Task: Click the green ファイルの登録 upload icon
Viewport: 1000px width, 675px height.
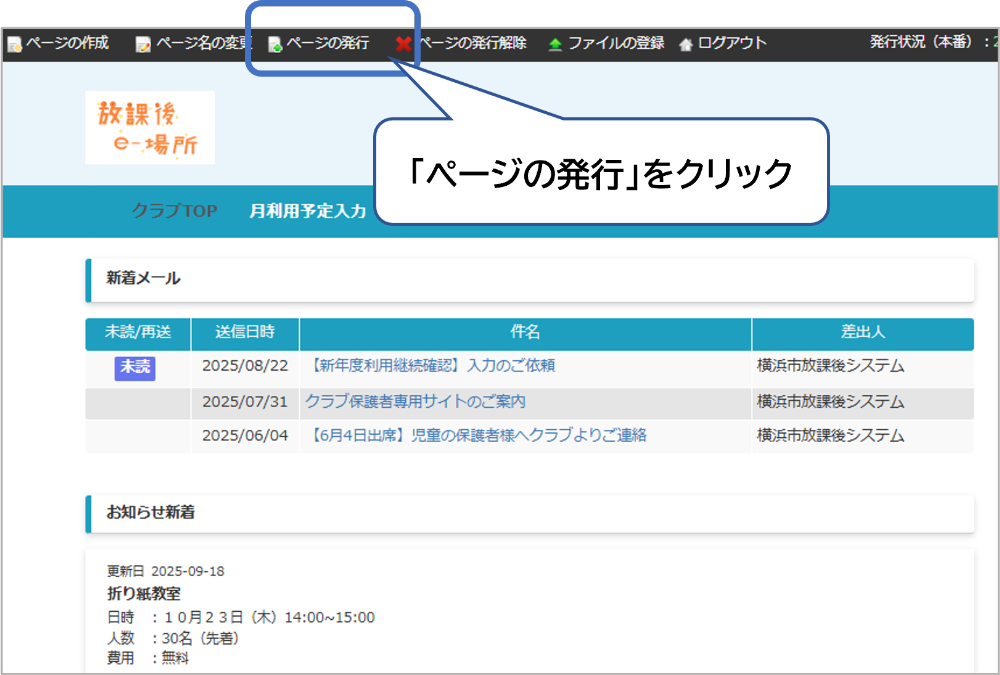Action: point(555,44)
